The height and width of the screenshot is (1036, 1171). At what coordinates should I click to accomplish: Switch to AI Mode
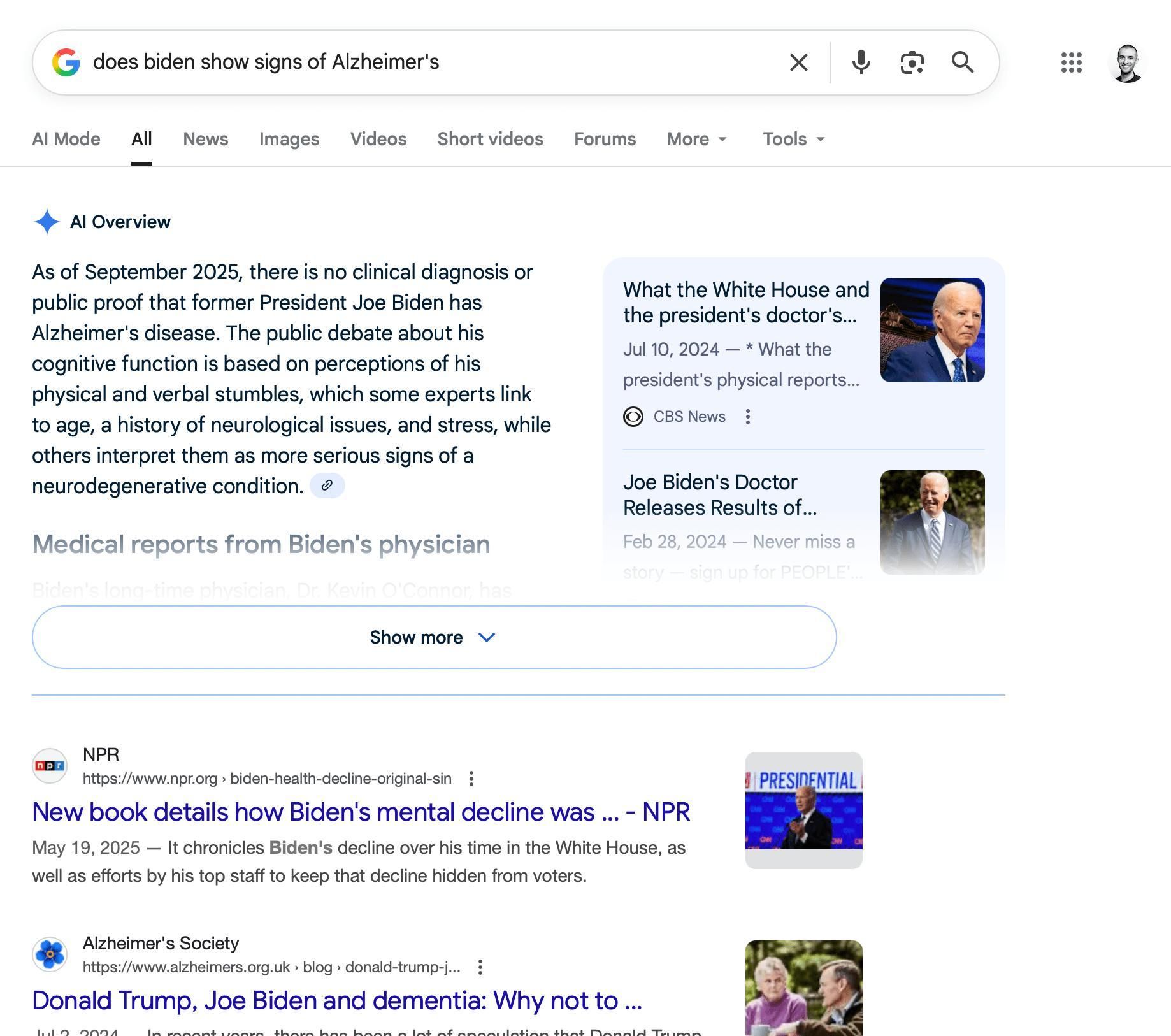[66, 139]
